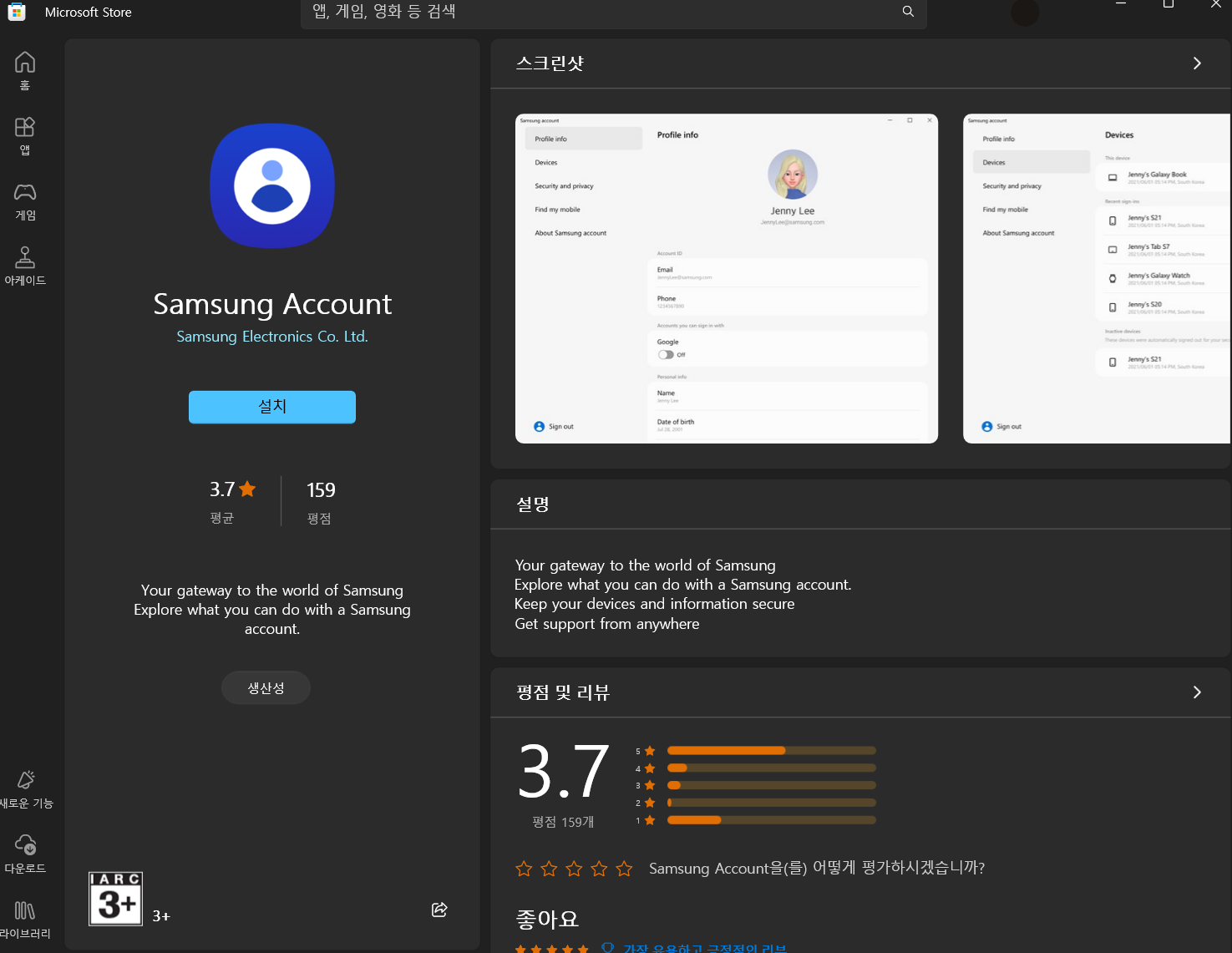Click the 1-star rating bar
Image resolution: width=1232 pixels, height=953 pixels.
coord(772,820)
